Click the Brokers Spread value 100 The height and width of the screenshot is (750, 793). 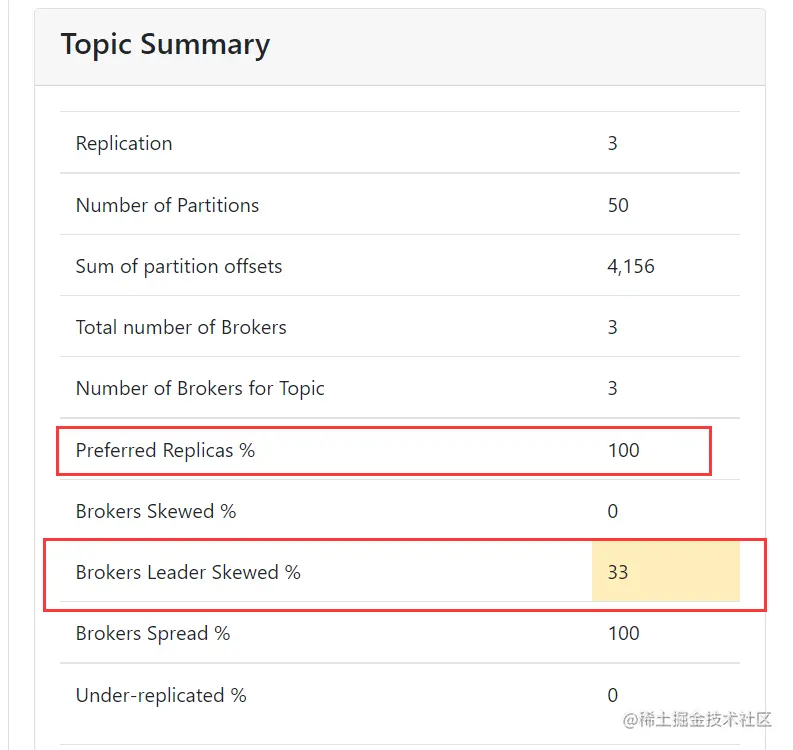click(x=623, y=633)
